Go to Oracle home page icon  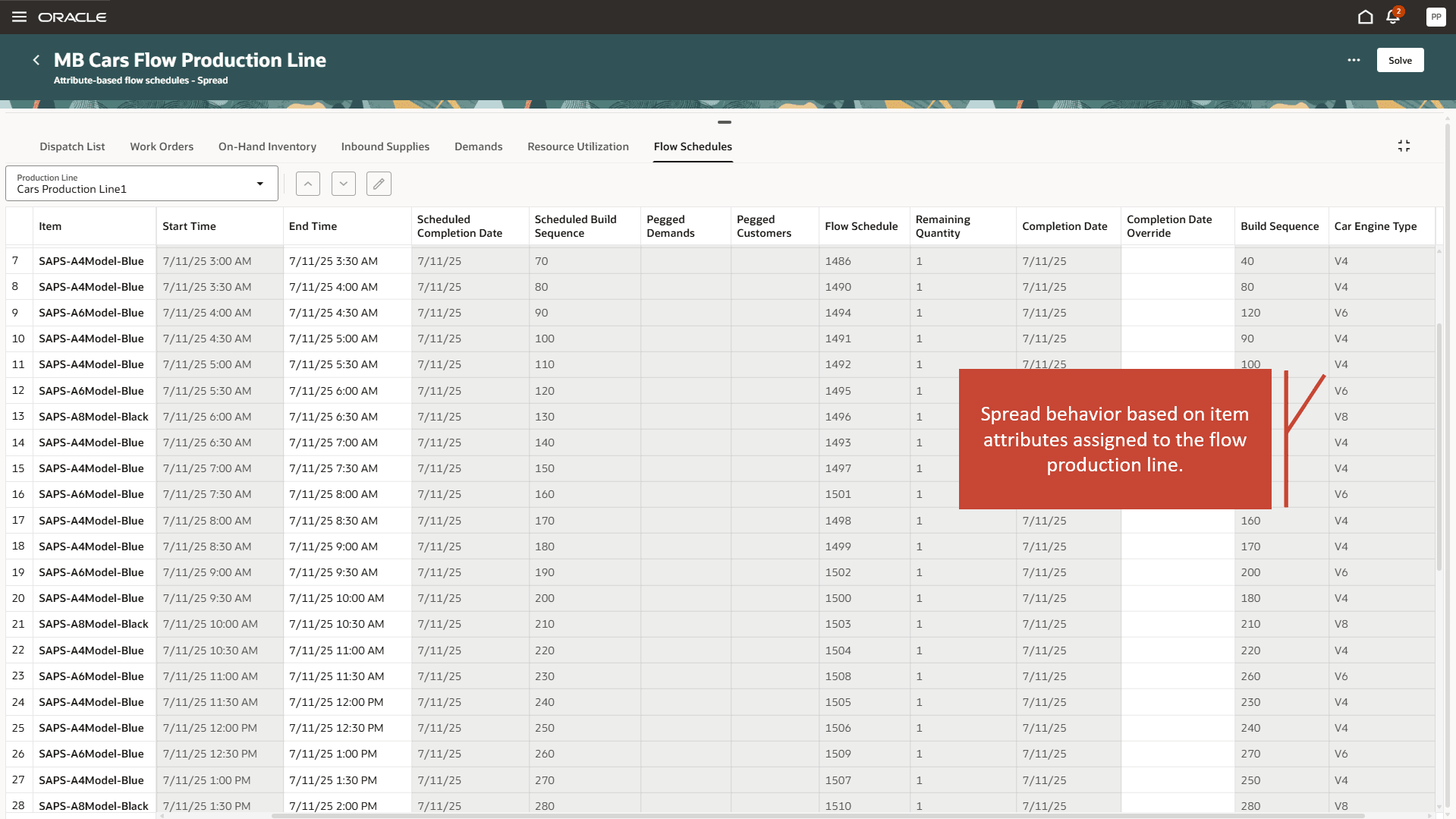tap(1365, 17)
